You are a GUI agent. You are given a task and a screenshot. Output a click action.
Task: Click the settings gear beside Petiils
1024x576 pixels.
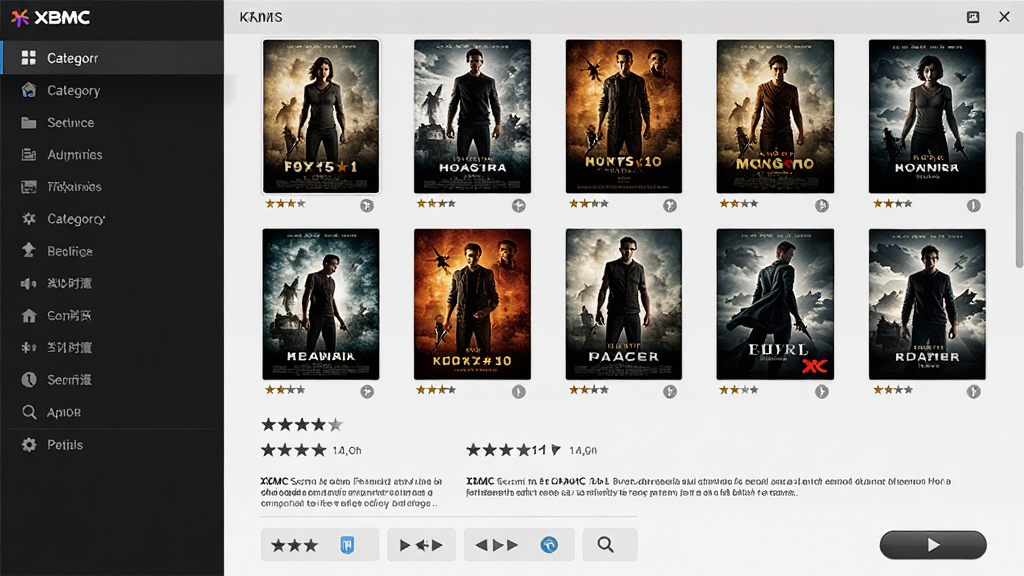click(x=29, y=445)
